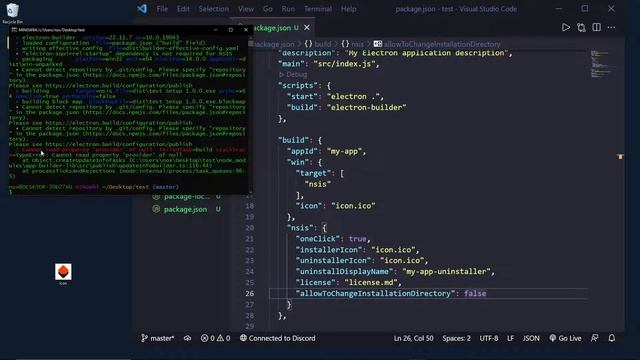Open the notifications bell

(611, 338)
